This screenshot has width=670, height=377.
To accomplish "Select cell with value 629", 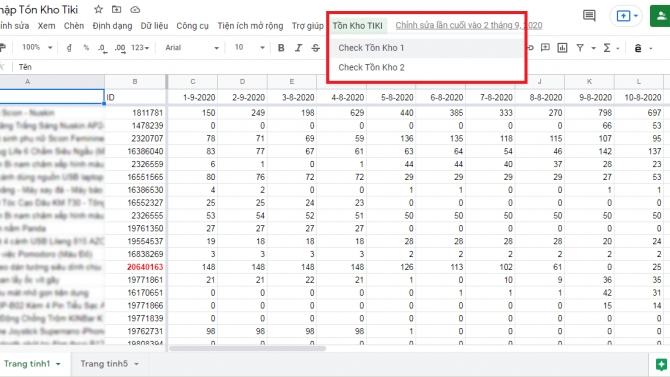I will pos(341,113).
